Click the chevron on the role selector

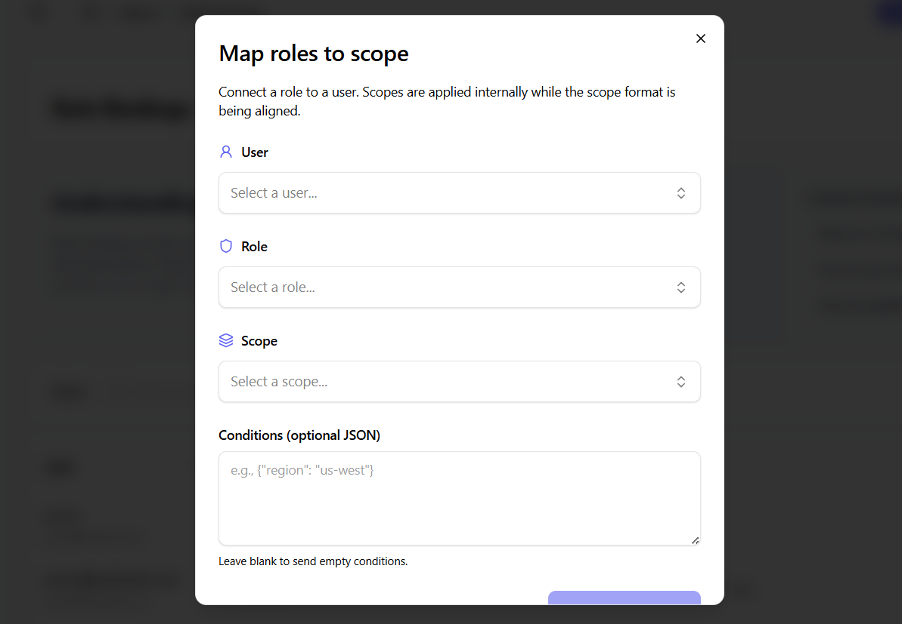[681, 287]
